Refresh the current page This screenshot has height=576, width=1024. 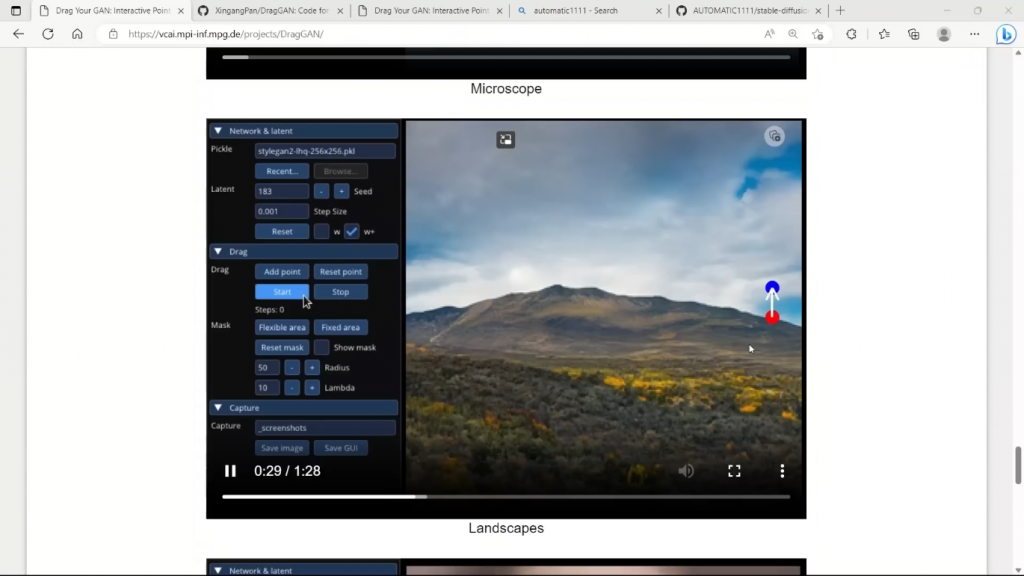point(48,34)
